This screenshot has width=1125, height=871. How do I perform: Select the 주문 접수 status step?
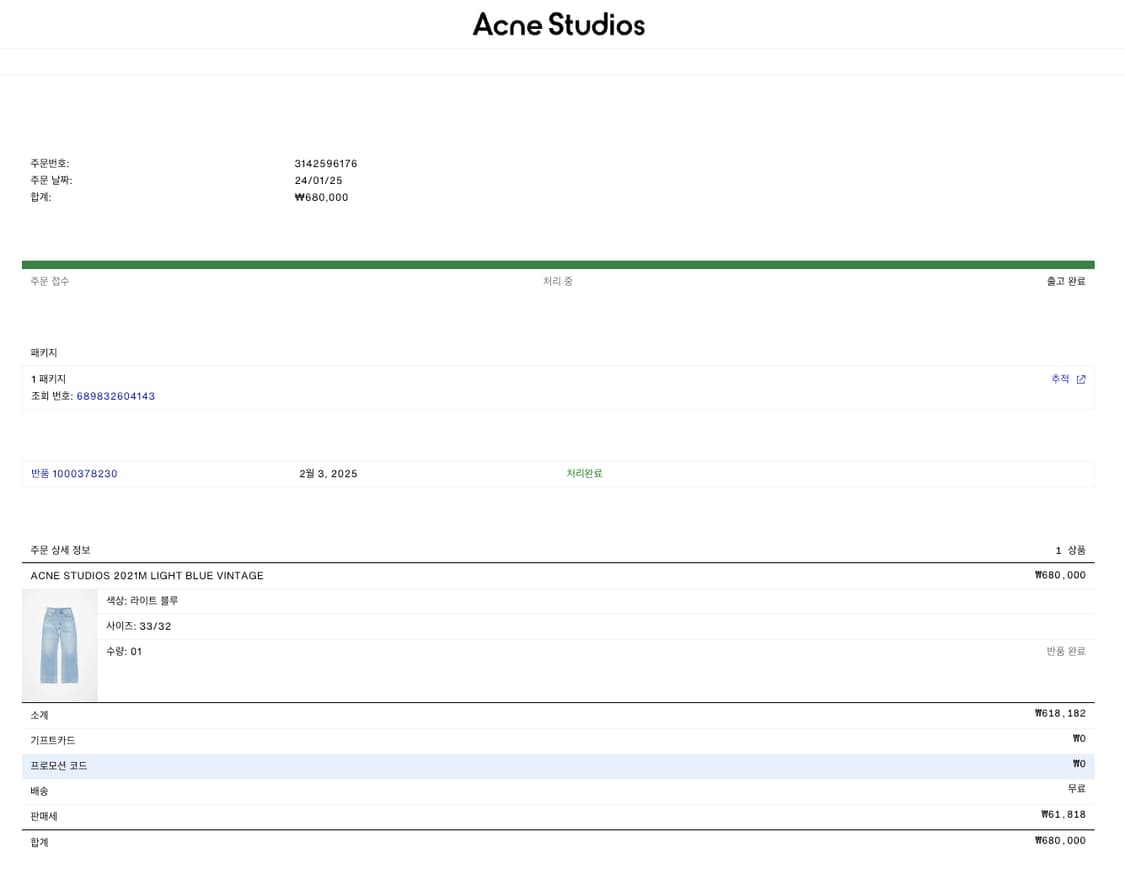[x=50, y=282]
